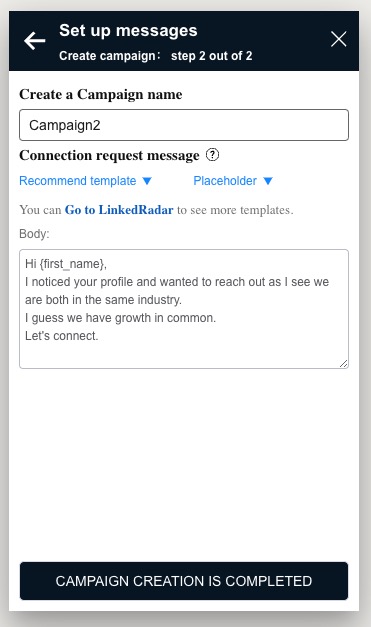Place cursor on the Hi {first_name} line
Image resolution: width=371 pixels, height=627 pixels.
pyautogui.click(x=66, y=264)
